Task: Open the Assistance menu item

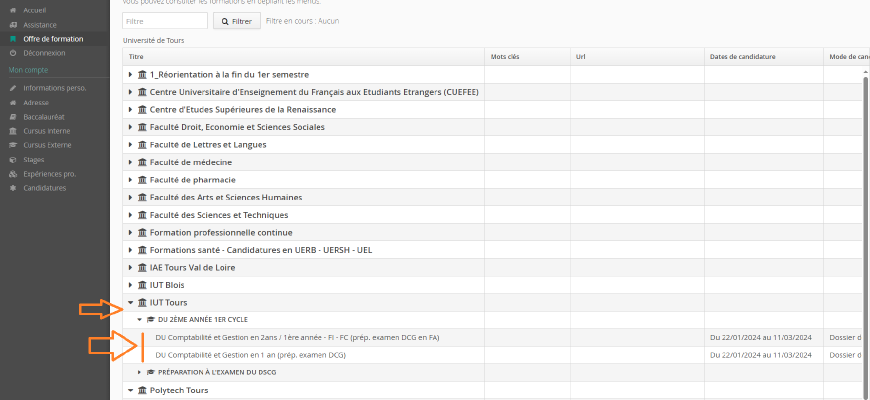Action: click(x=40, y=25)
